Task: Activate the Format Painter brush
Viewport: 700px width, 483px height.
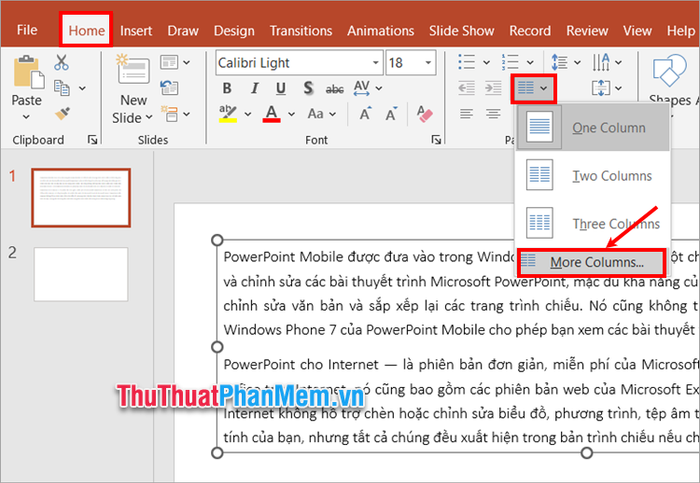Action: pyautogui.click(x=62, y=113)
